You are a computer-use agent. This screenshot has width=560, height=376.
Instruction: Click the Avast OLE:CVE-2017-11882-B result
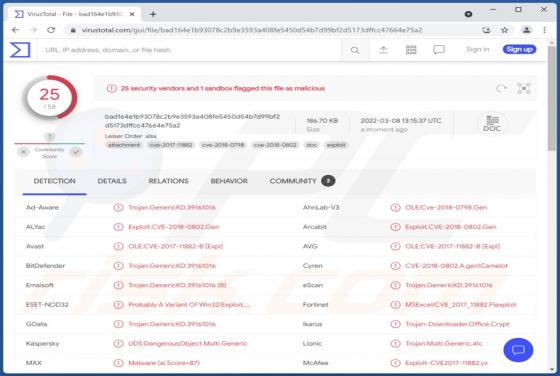[x=175, y=246]
